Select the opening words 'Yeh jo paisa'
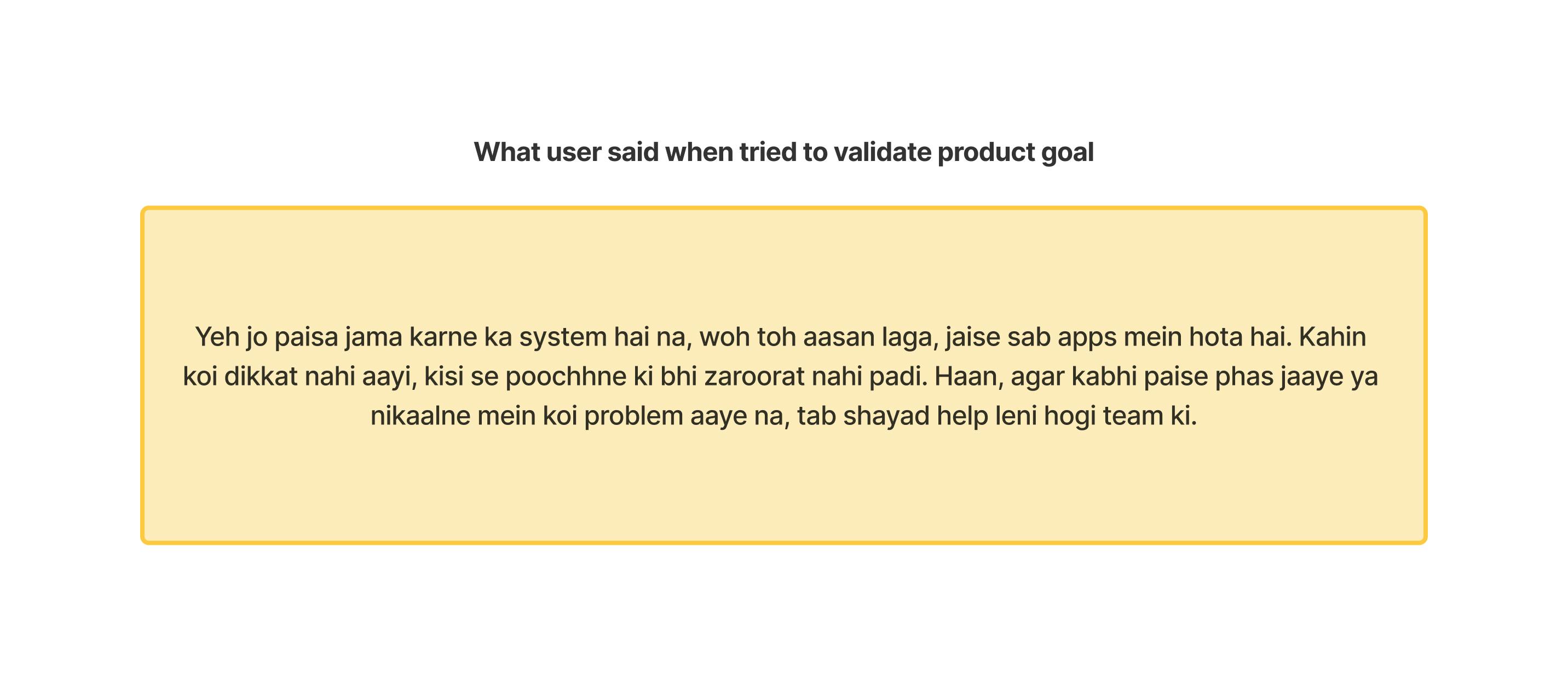 [266, 337]
